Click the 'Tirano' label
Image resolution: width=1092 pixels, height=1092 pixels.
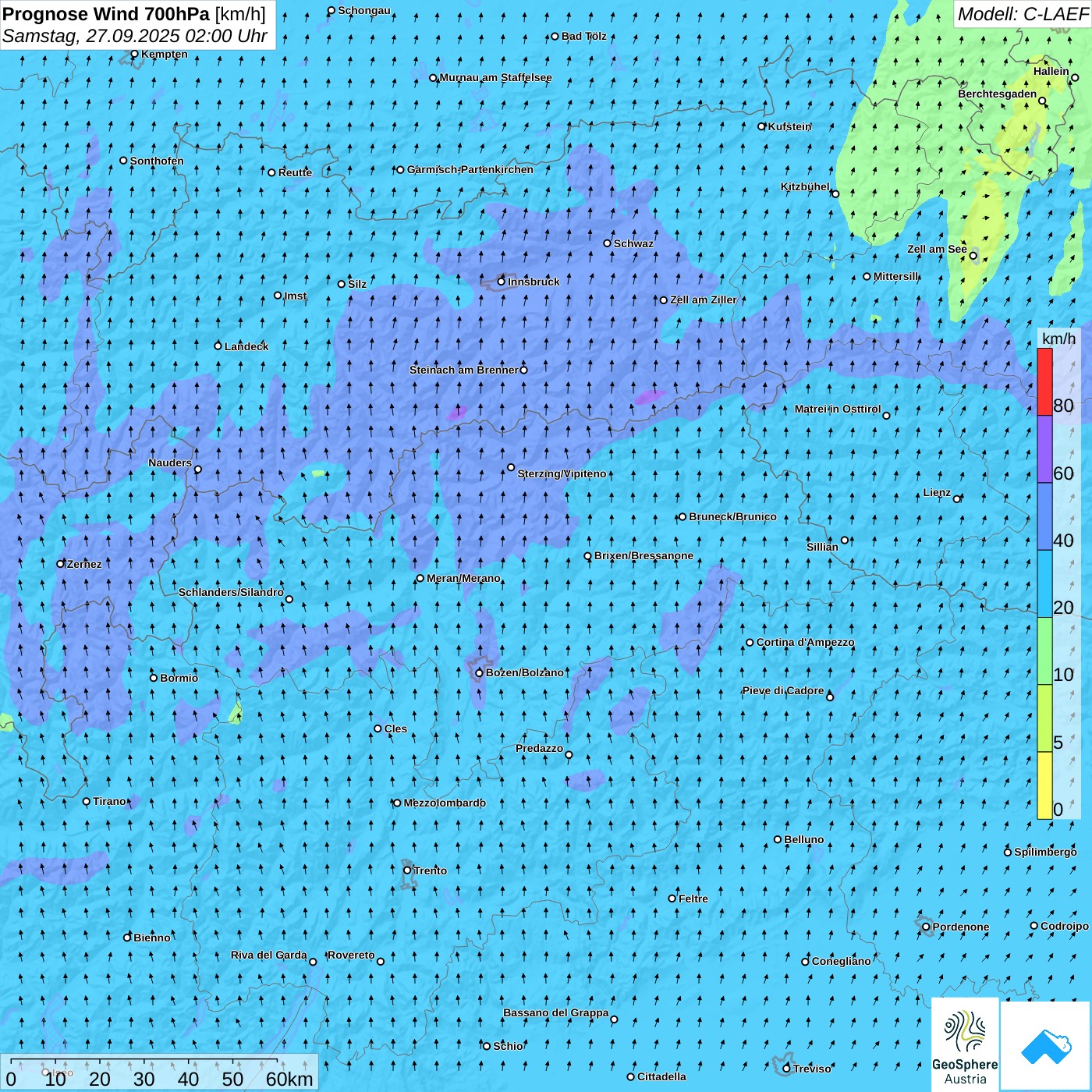[x=109, y=801]
